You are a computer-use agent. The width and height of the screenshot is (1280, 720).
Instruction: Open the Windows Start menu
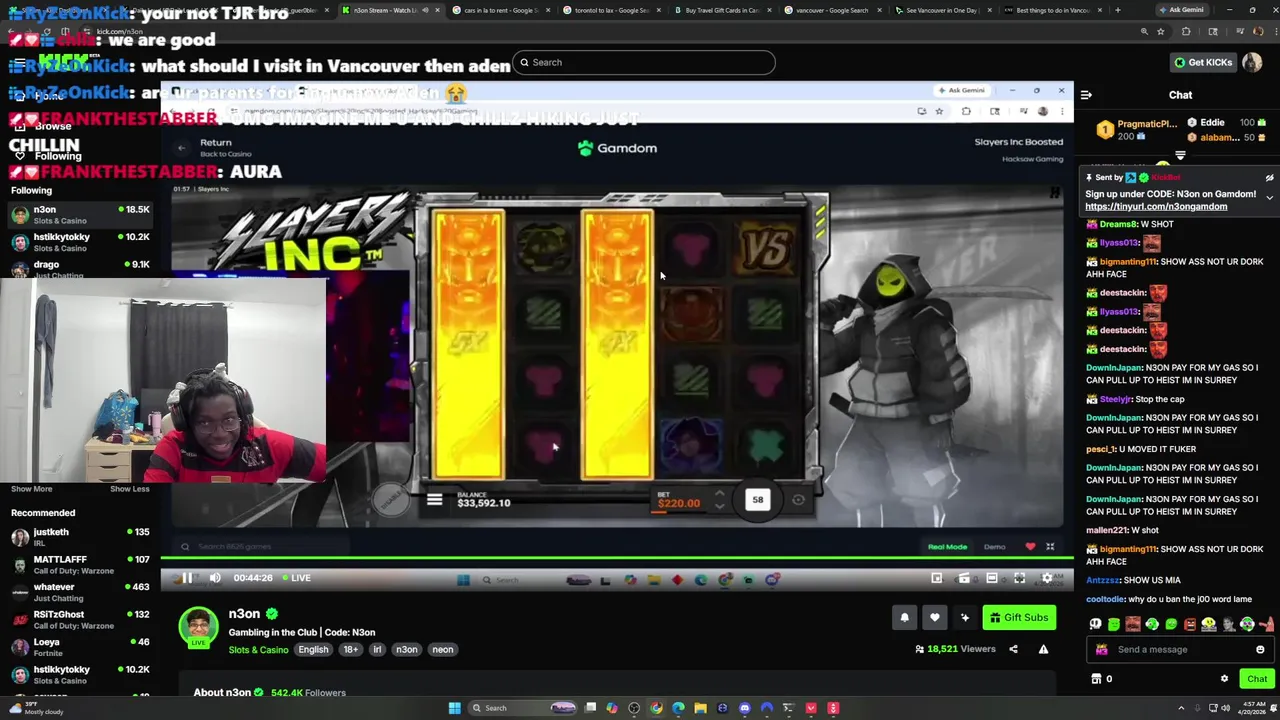pos(454,708)
